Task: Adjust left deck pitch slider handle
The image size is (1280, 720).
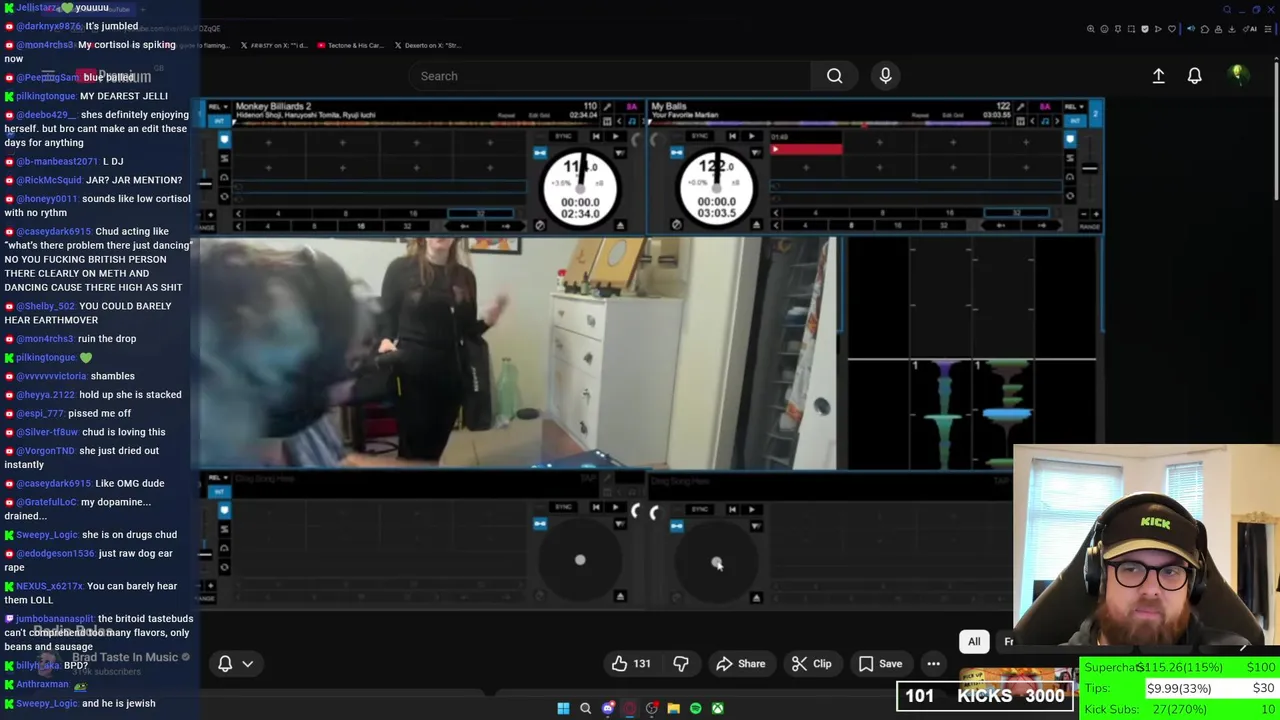Action: [x=204, y=183]
